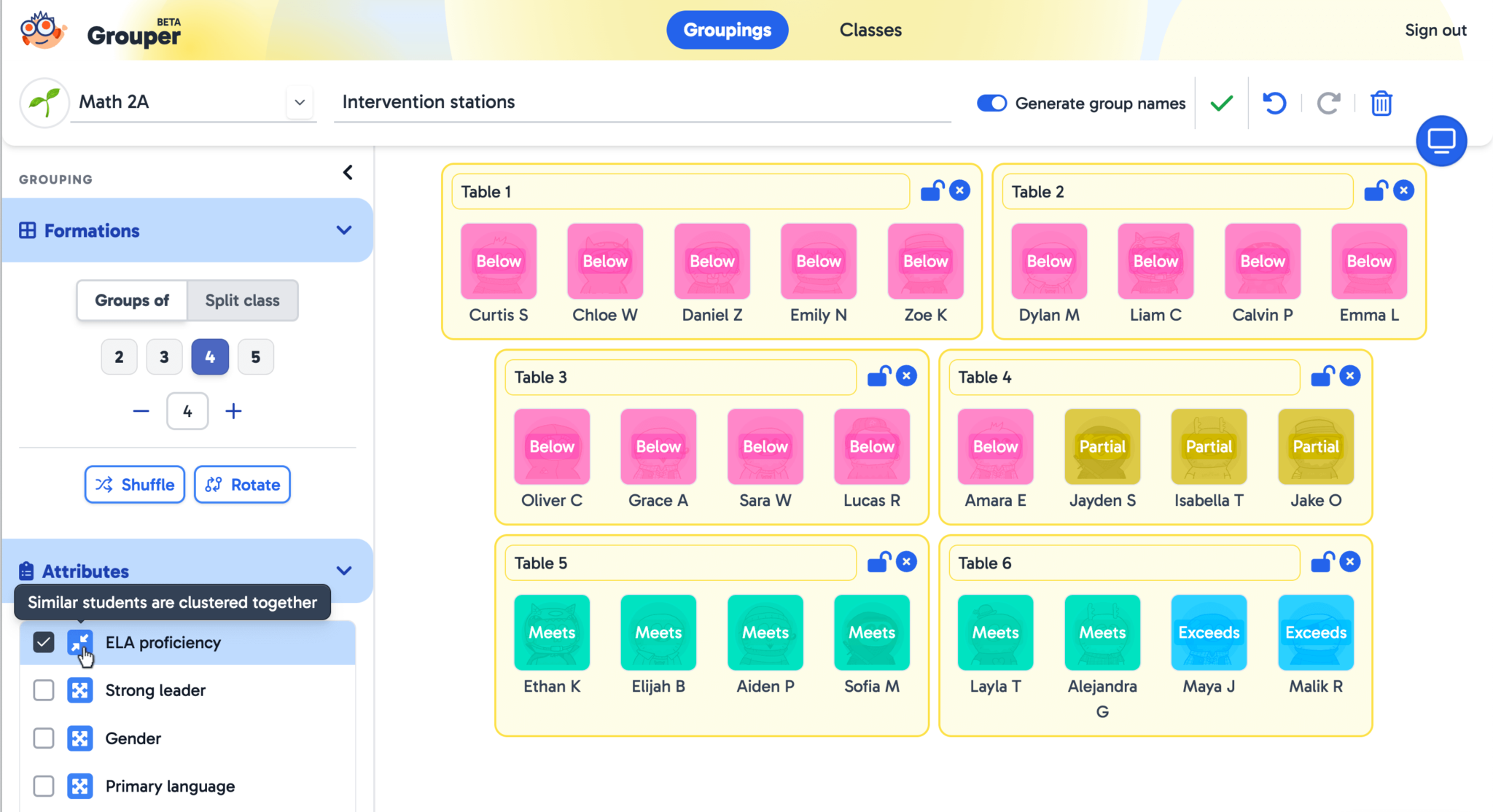Click the distribute icon beside Gender

coord(80,738)
